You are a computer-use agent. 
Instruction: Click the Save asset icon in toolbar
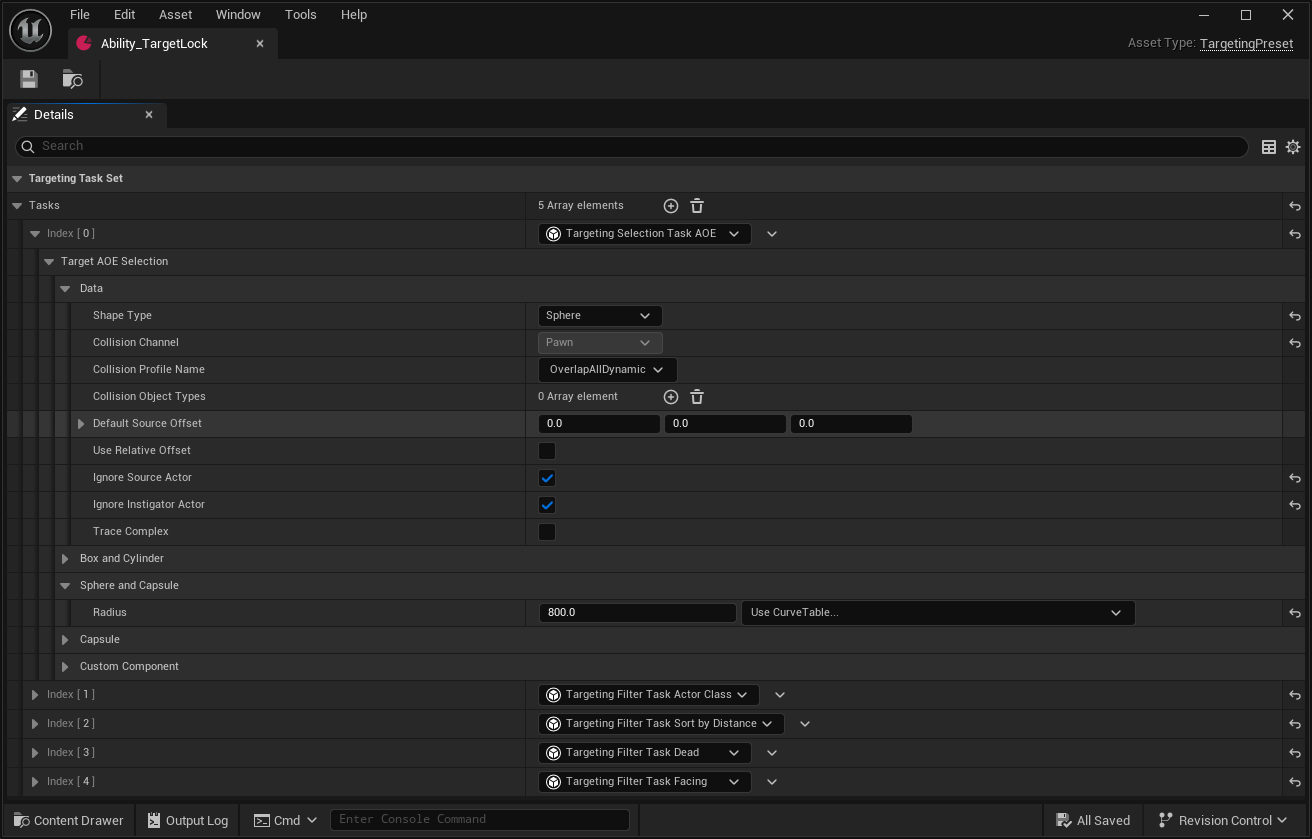pyautogui.click(x=29, y=79)
